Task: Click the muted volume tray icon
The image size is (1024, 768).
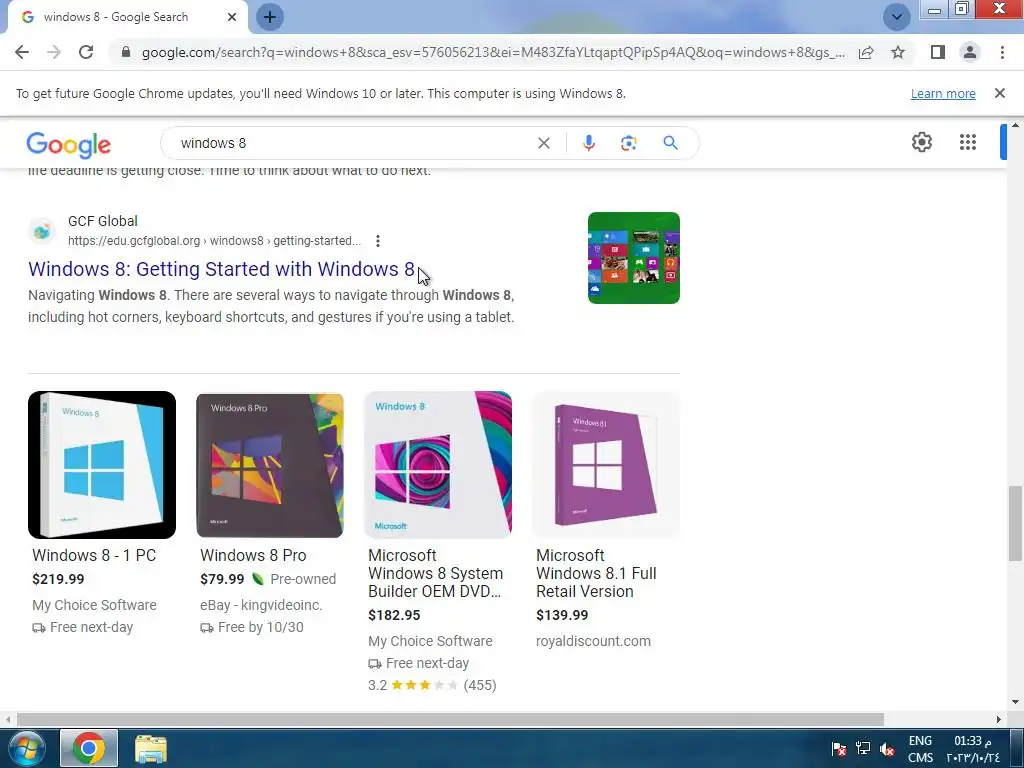Action: pyautogui.click(x=887, y=749)
